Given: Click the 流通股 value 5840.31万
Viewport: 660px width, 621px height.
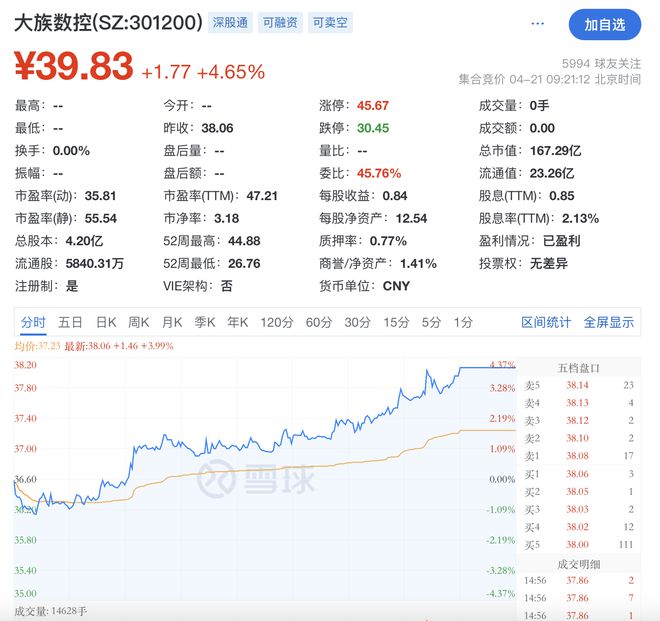Looking at the screenshot, I should point(95,264).
